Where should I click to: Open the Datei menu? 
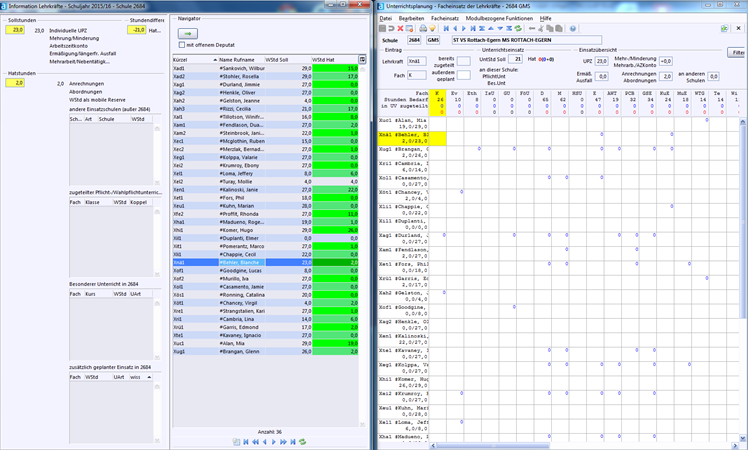point(385,18)
